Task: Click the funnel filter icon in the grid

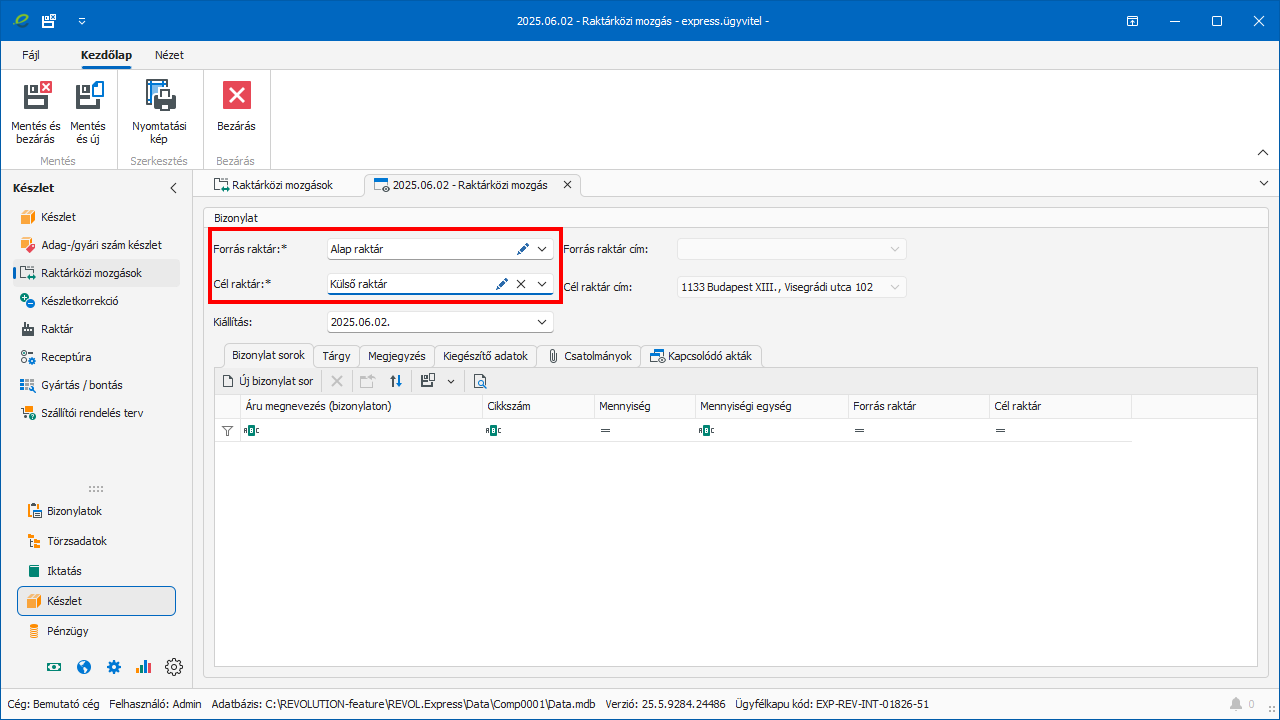Action: tap(227, 431)
